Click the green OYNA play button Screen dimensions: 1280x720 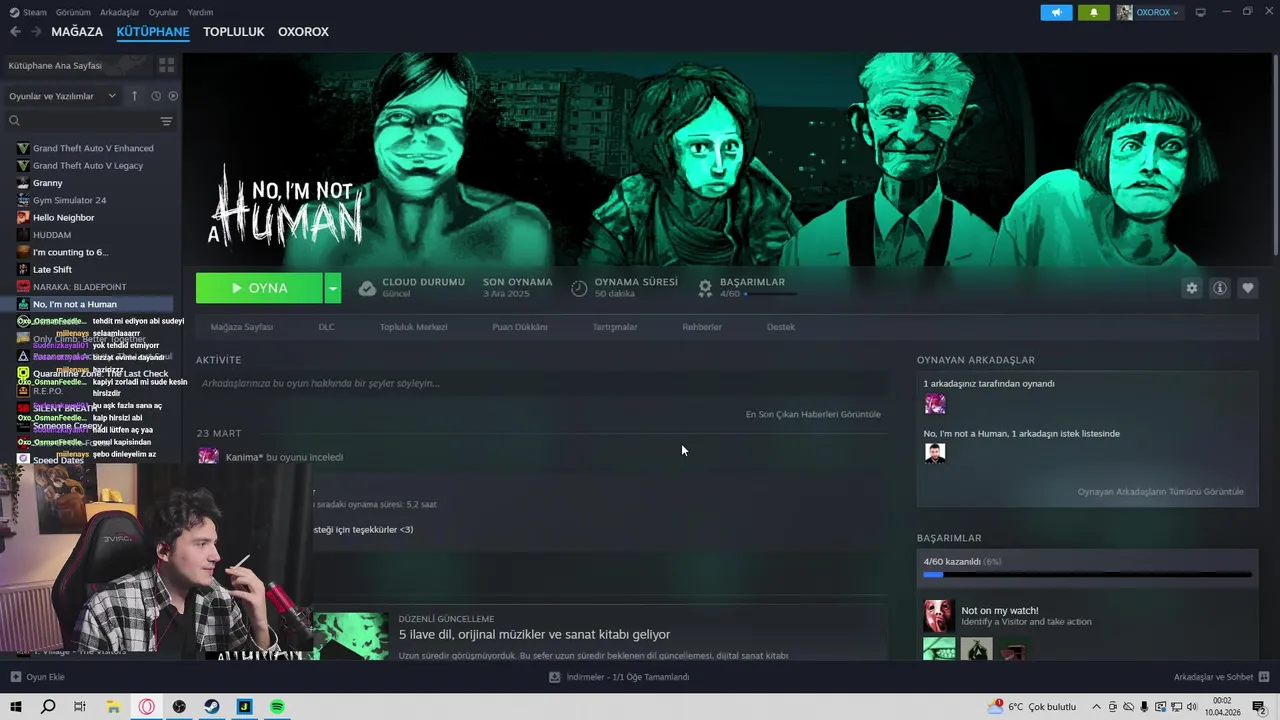click(259, 288)
